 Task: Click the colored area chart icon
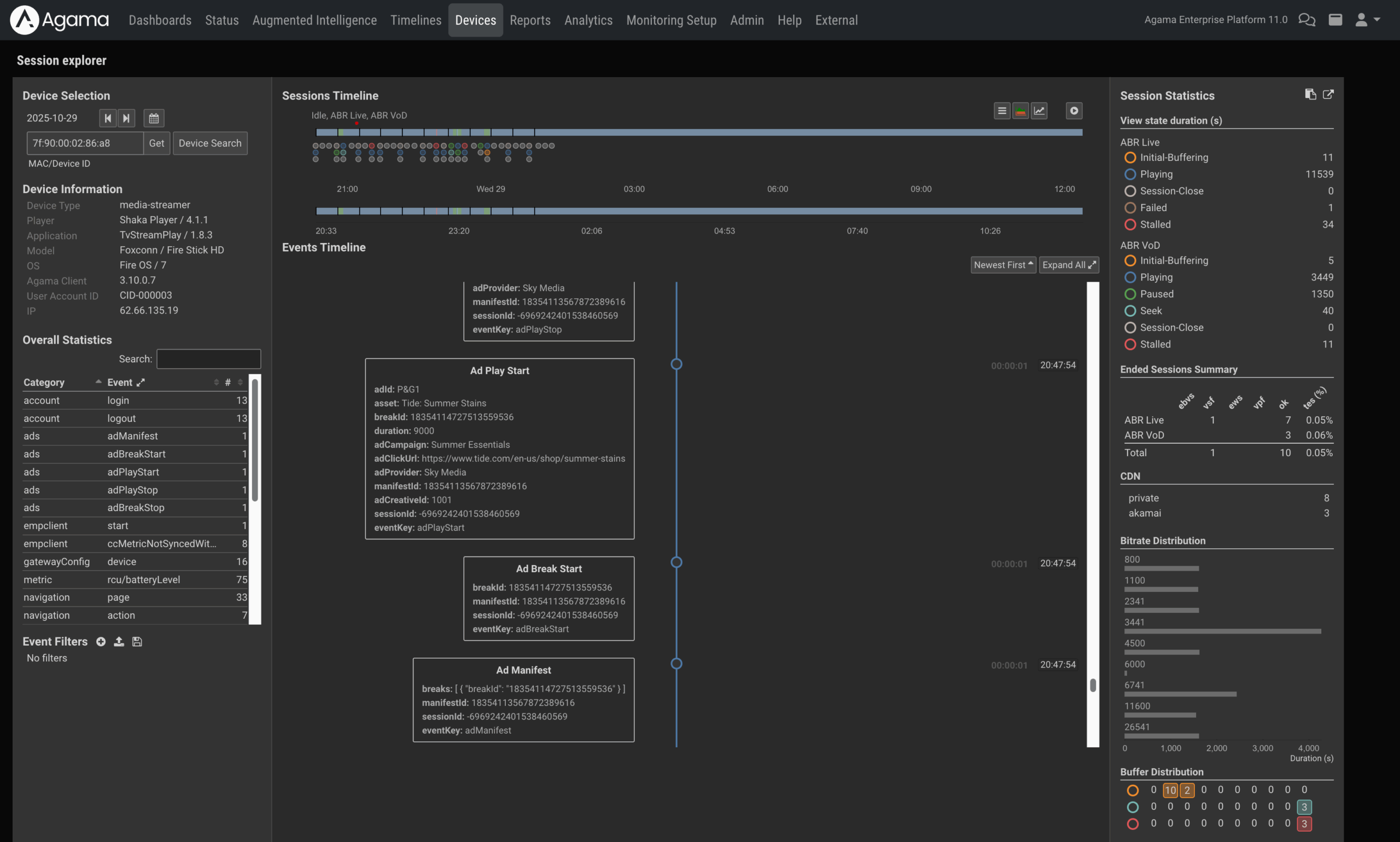click(1020, 111)
